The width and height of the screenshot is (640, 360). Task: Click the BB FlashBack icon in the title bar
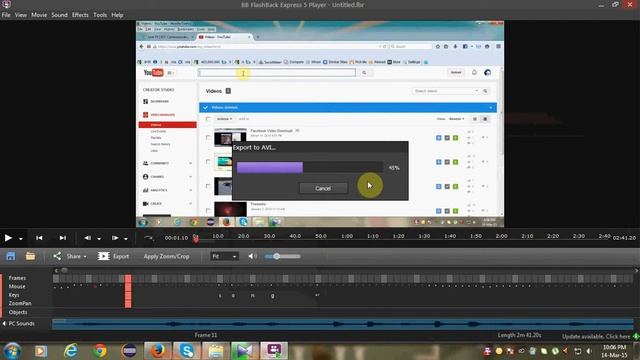tap(6, 4)
